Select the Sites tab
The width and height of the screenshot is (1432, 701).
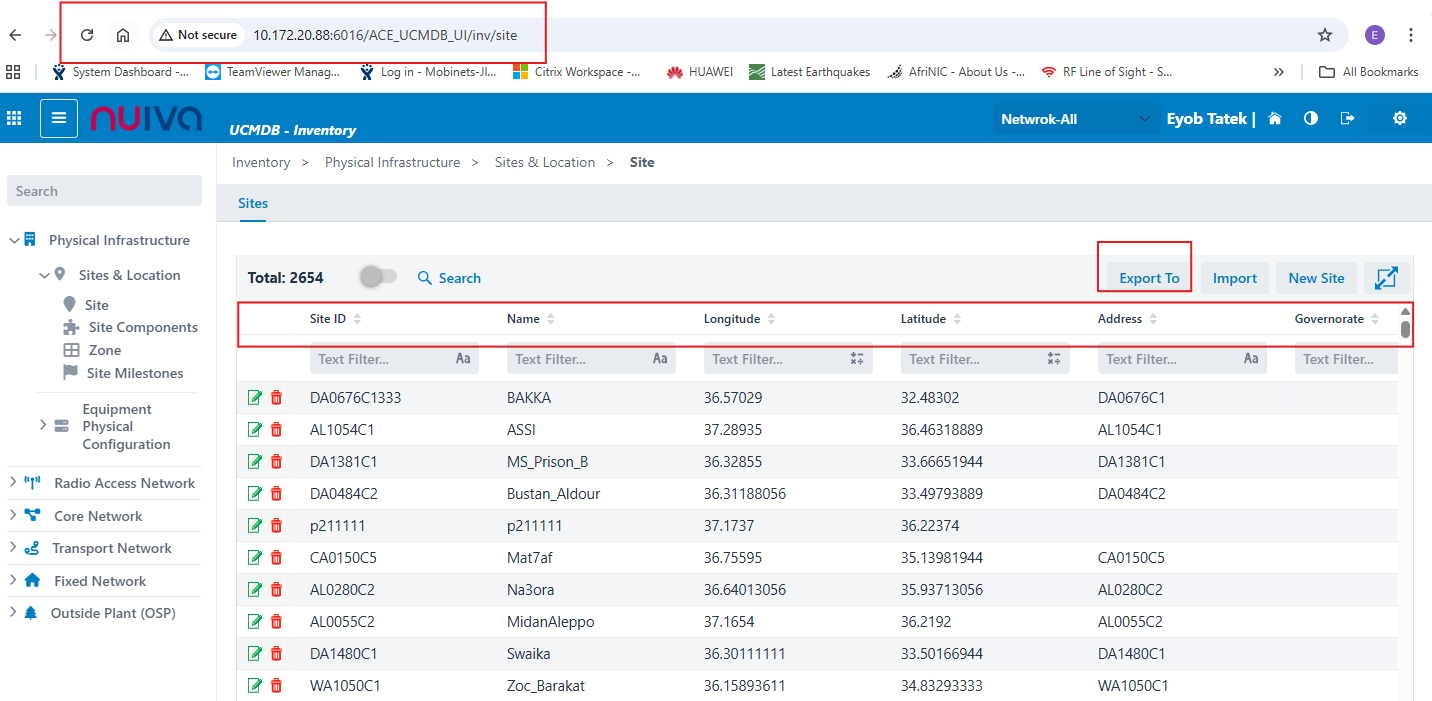coord(253,203)
